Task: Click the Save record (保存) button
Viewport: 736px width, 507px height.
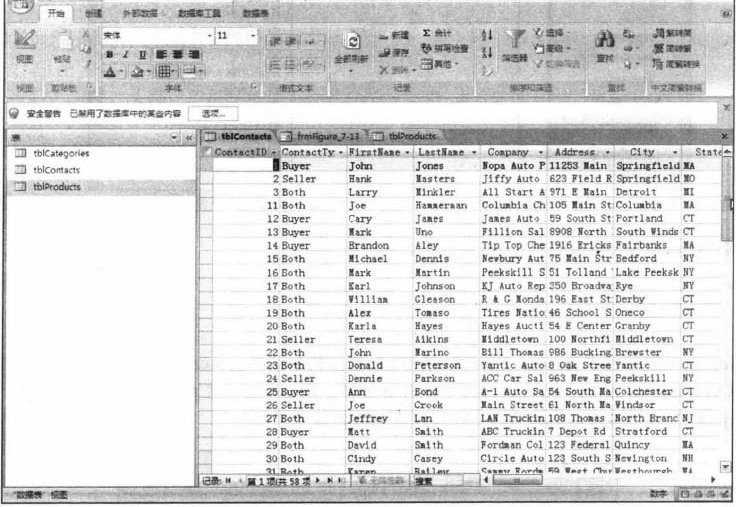Action: point(393,53)
